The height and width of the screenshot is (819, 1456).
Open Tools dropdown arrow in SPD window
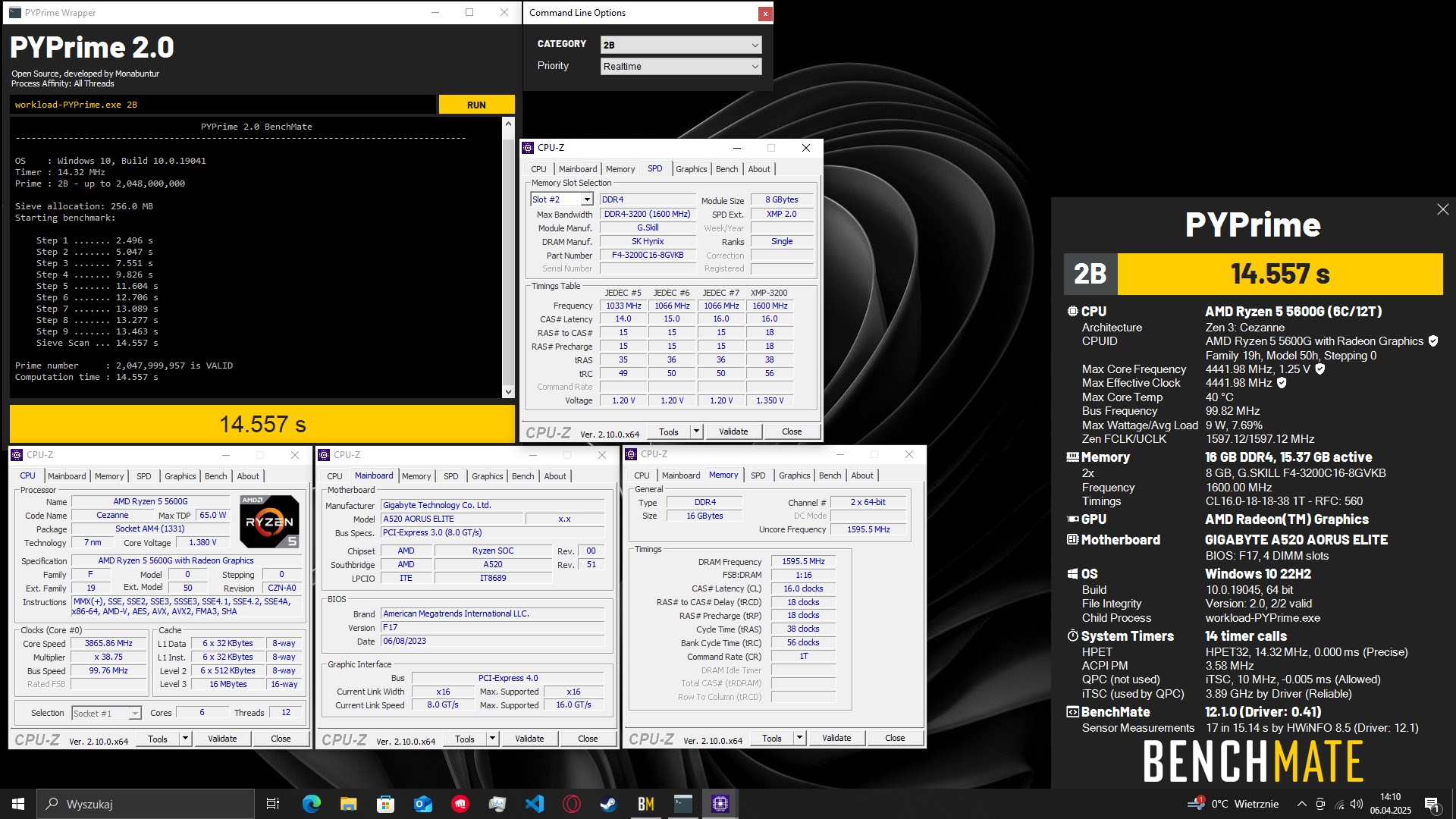696,431
